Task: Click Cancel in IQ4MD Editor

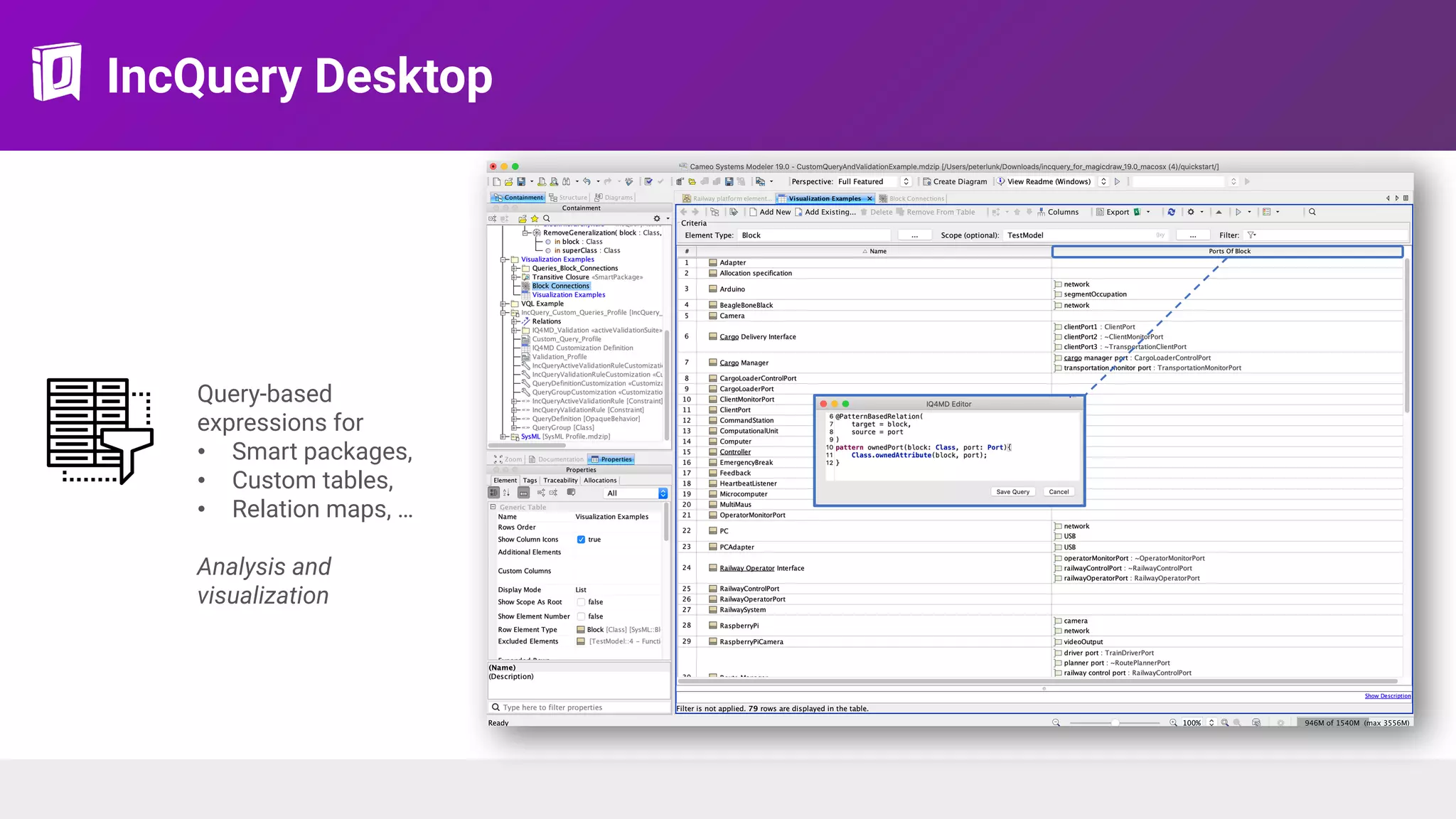Action: tap(1059, 492)
